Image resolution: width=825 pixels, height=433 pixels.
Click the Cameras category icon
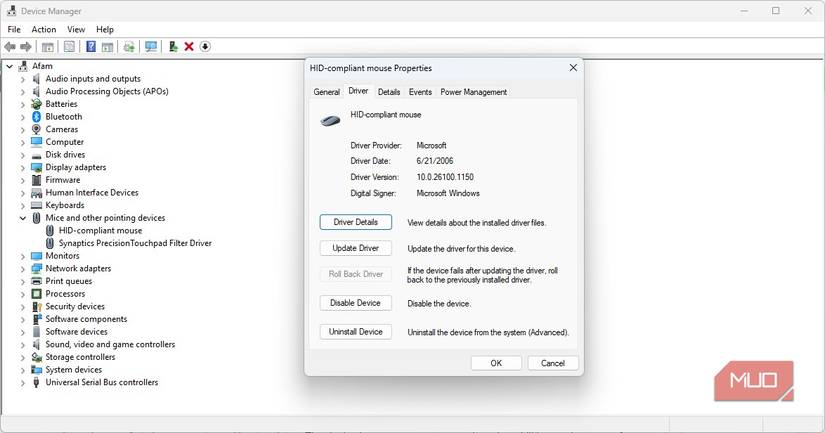[x=36, y=129]
